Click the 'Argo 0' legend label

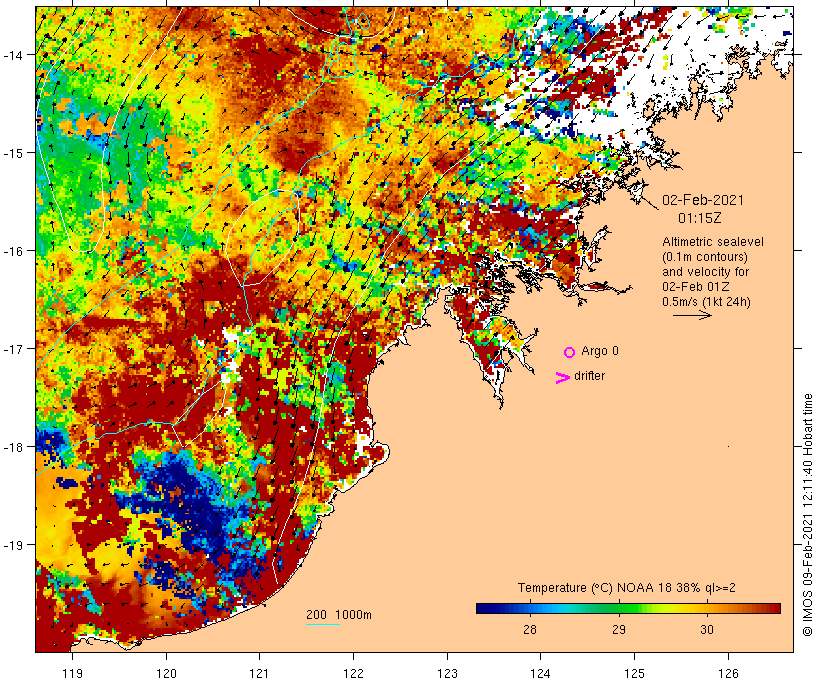600,351
